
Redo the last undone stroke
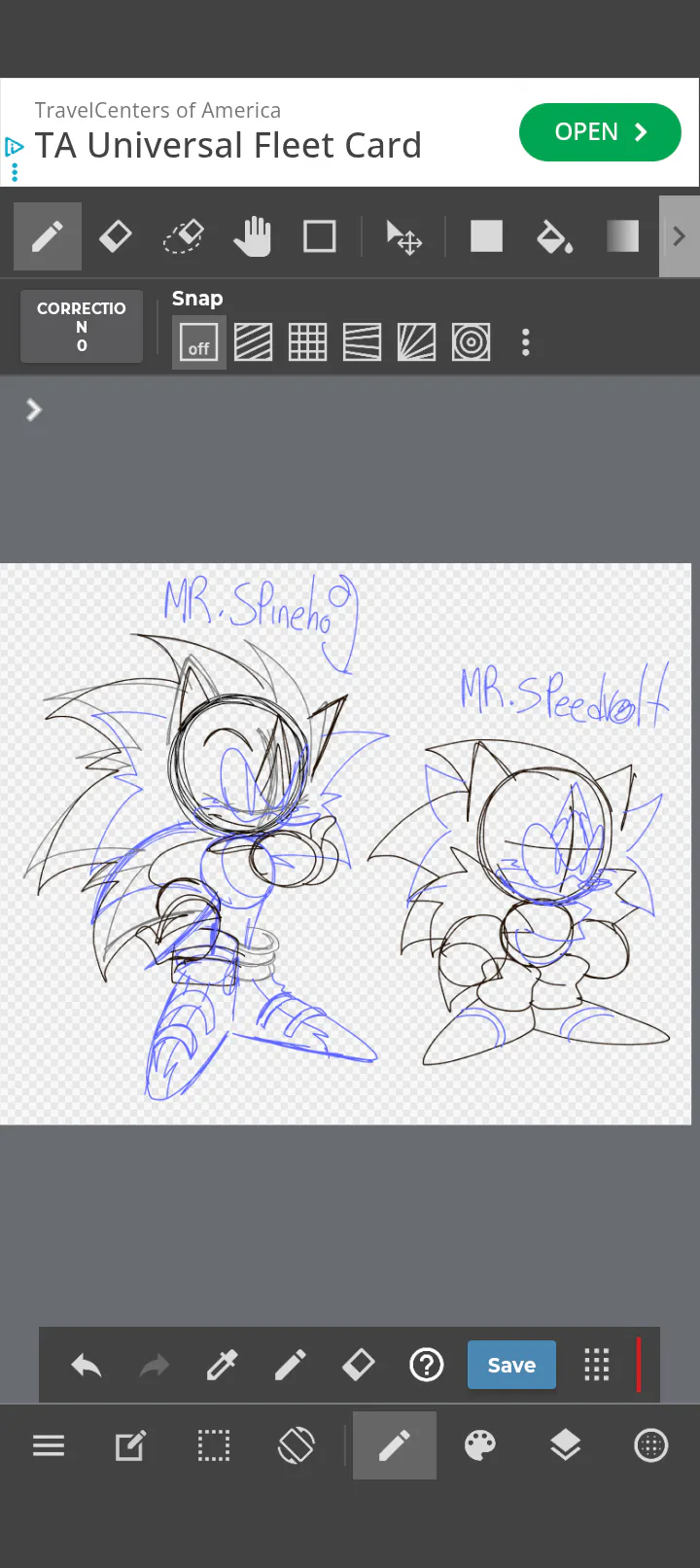pos(155,1366)
